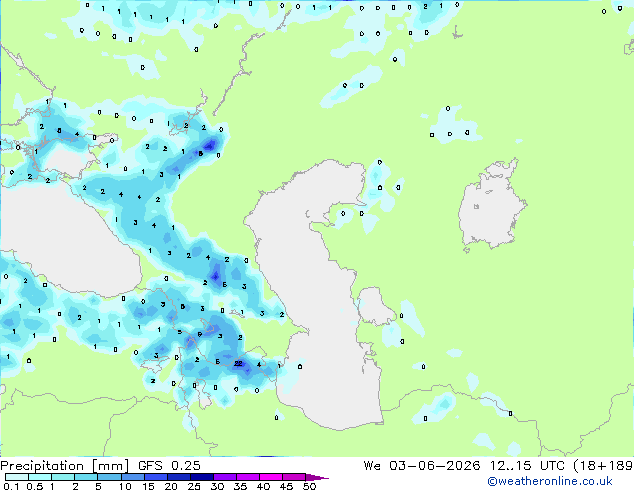Choose the 40 to 45 mm magenta swatch
Image resolution: width=634 pixels, height=490 pixels.
(x=271, y=477)
